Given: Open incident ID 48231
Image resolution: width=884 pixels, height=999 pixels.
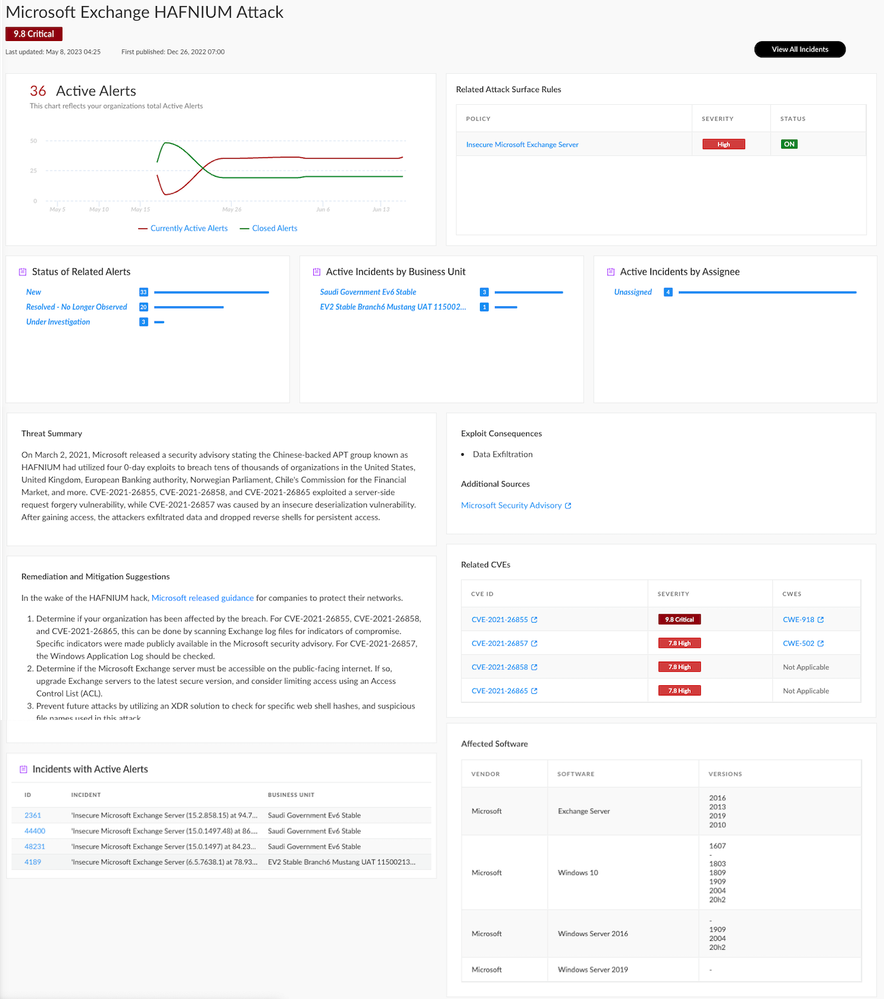Looking at the screenshot, I should click(34, 847).
